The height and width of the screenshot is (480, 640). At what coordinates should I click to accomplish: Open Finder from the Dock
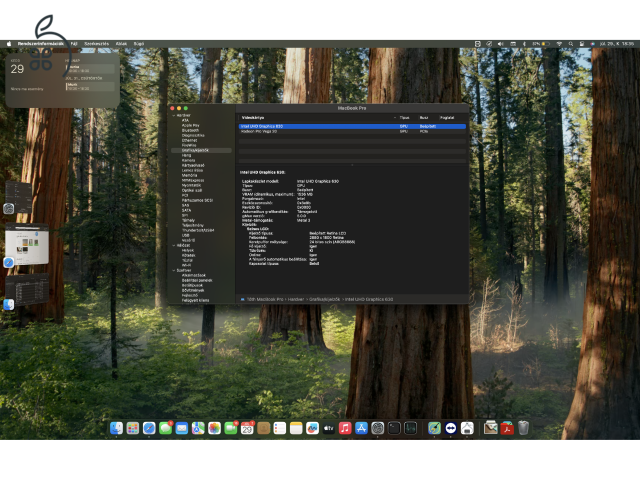(x=116, y=428)
